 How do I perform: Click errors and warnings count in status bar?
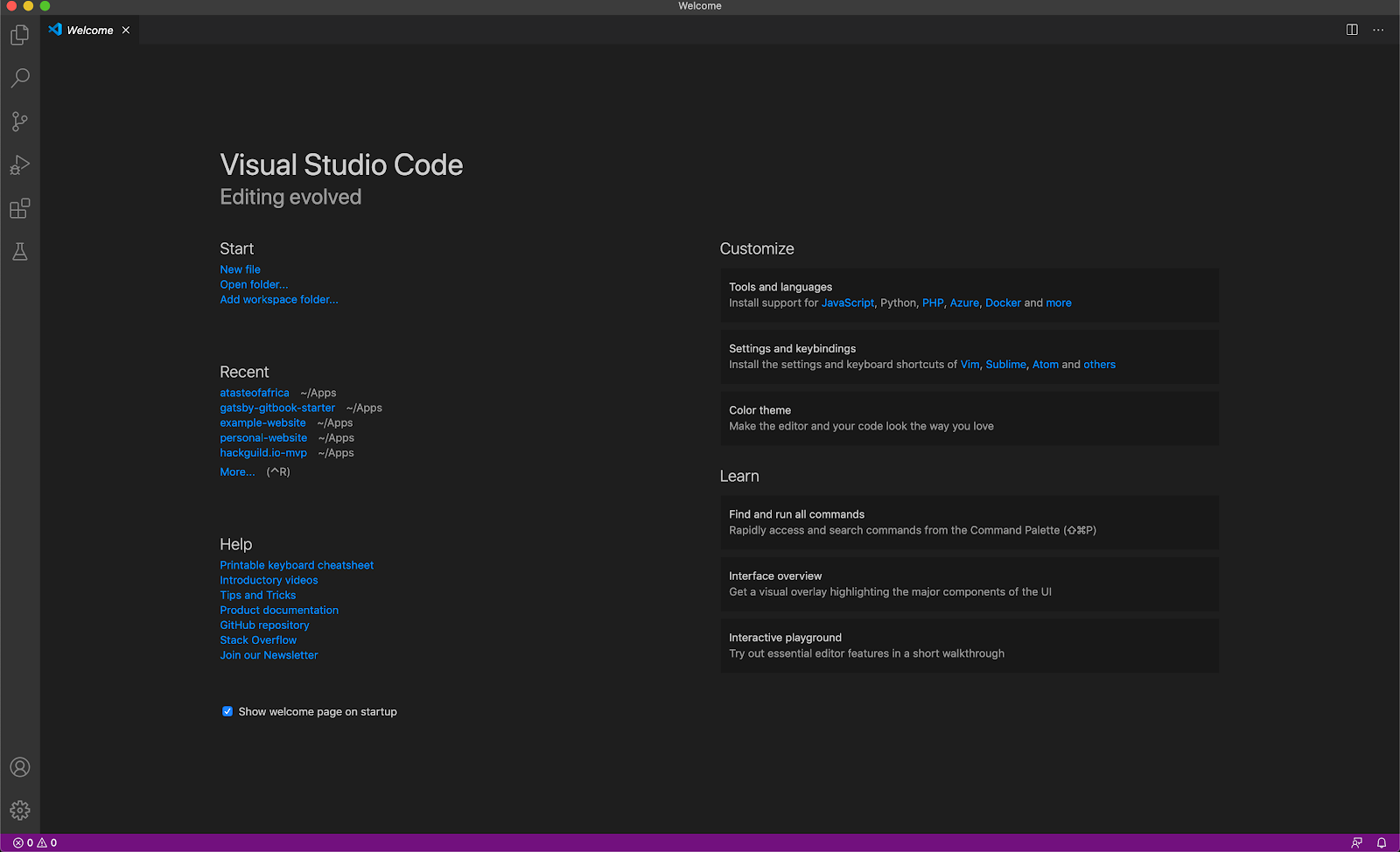[x=35, y=842]
